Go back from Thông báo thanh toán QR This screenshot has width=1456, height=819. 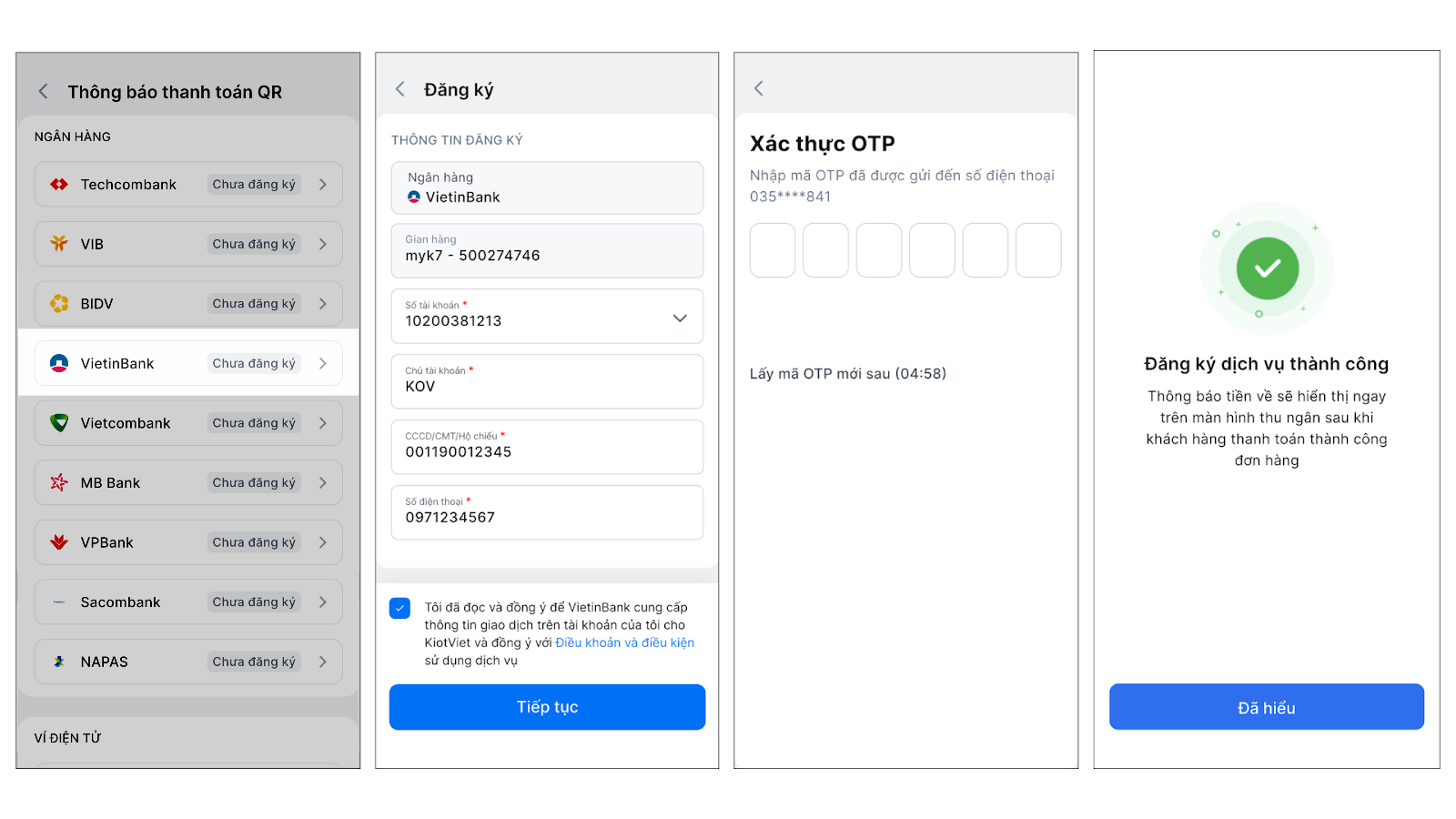tap(43, 92)
